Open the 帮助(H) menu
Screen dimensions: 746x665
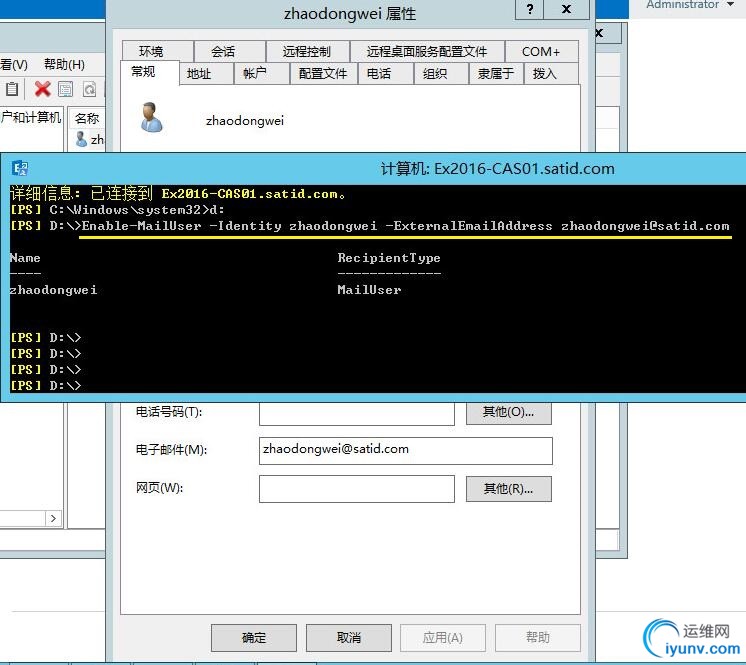click(x=64, y=64)
